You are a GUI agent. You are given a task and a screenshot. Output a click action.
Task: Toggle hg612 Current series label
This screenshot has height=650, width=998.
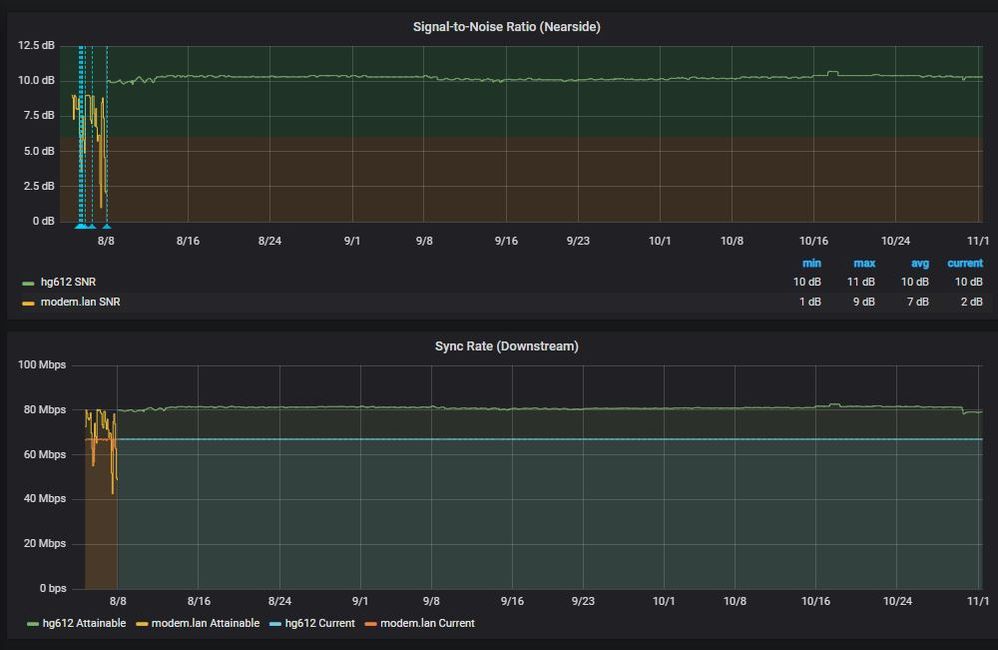point(320,623)
